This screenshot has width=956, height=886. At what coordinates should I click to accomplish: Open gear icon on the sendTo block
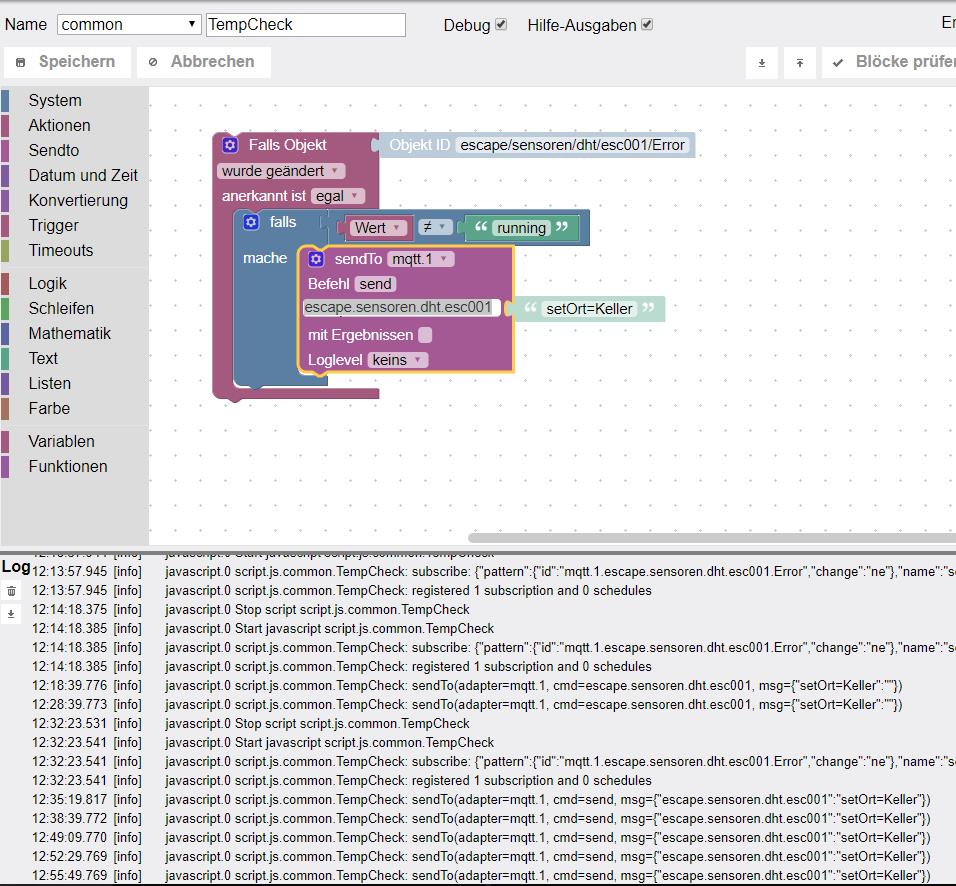pyautogui.click(x=316, y=259)
